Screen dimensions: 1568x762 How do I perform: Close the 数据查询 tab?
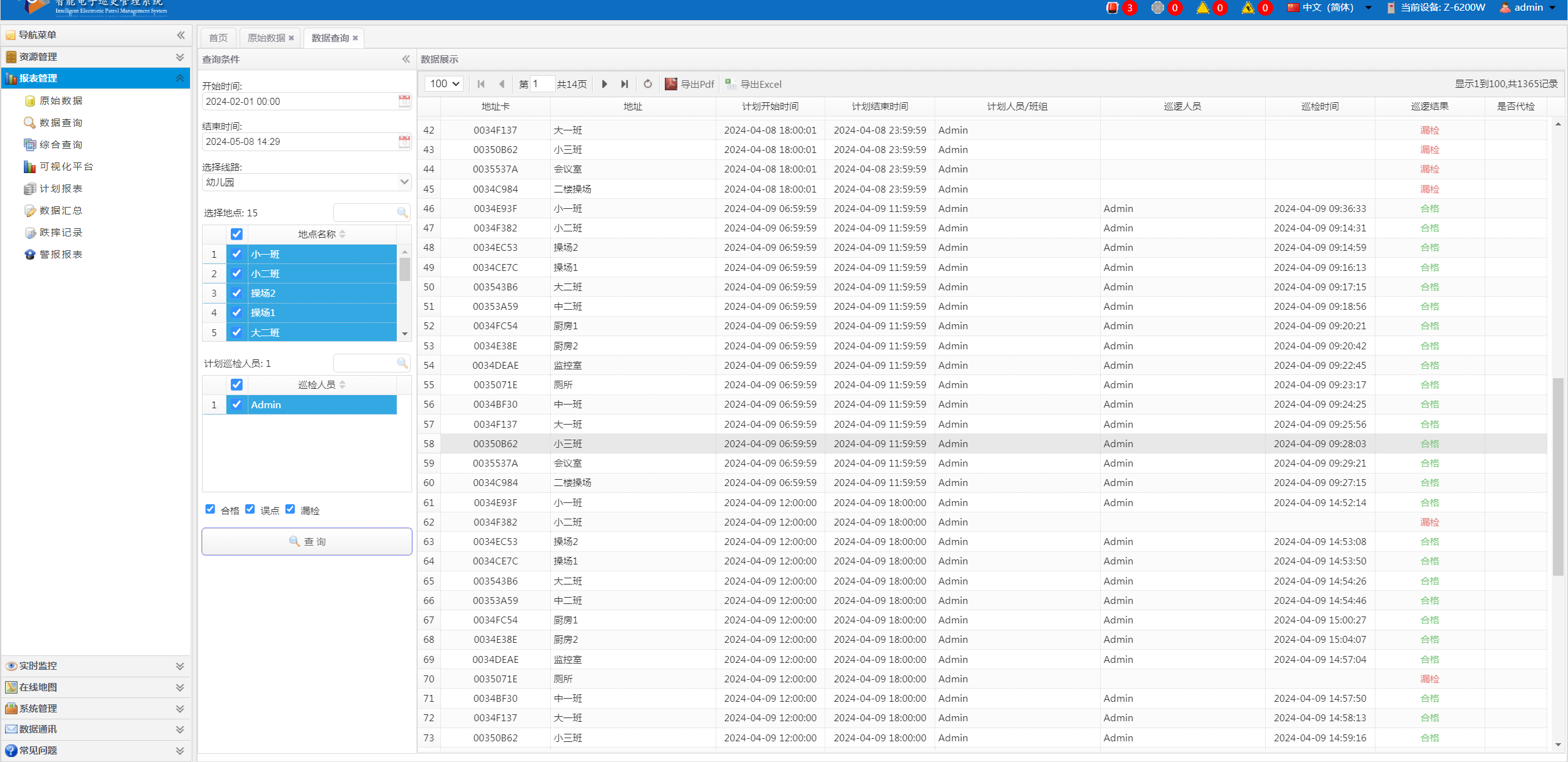click(355, 38)
